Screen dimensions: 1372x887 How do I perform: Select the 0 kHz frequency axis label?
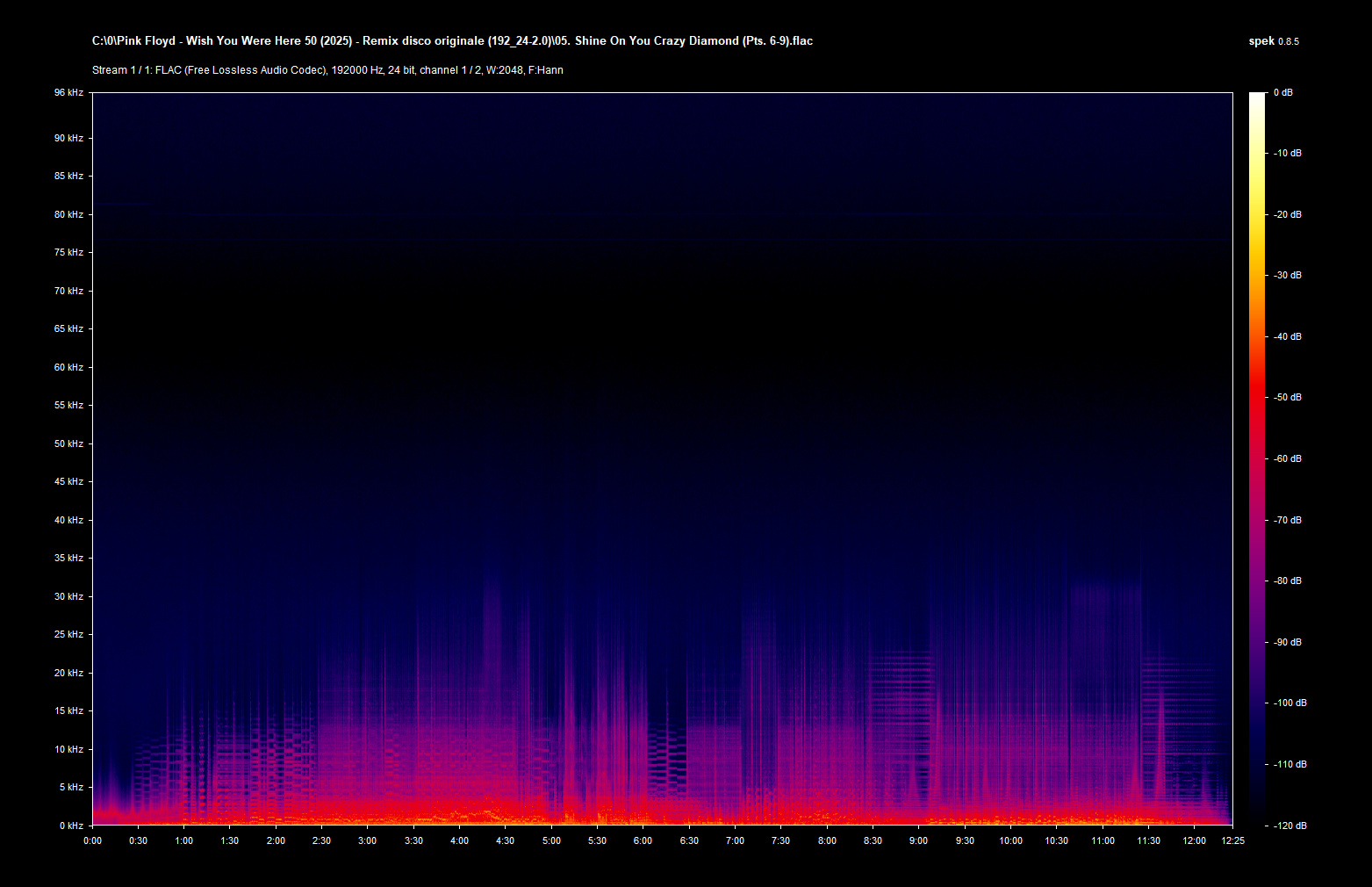click(71, 826)
